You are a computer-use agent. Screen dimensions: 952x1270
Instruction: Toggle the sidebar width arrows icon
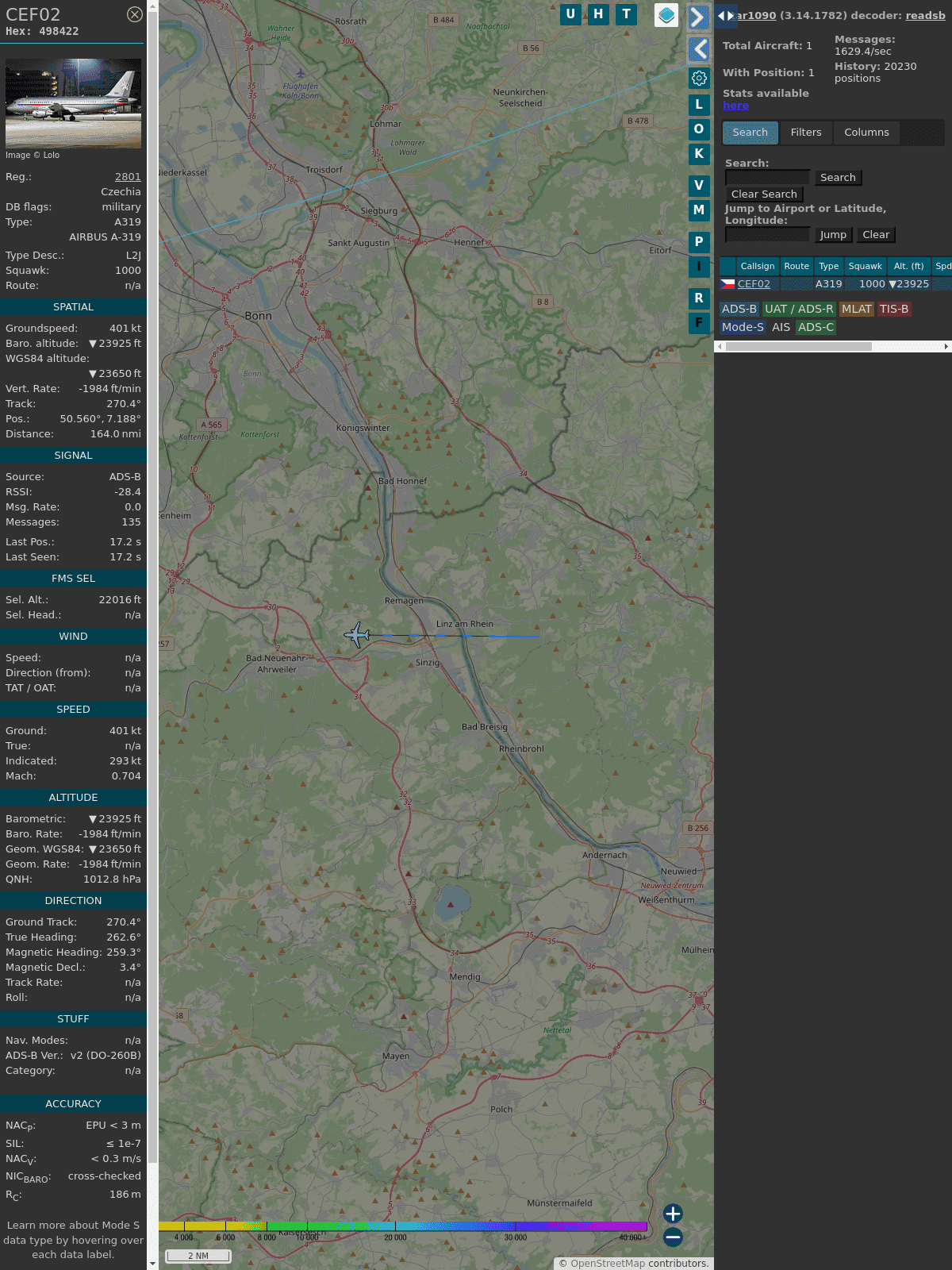click(x=725, y=16)
